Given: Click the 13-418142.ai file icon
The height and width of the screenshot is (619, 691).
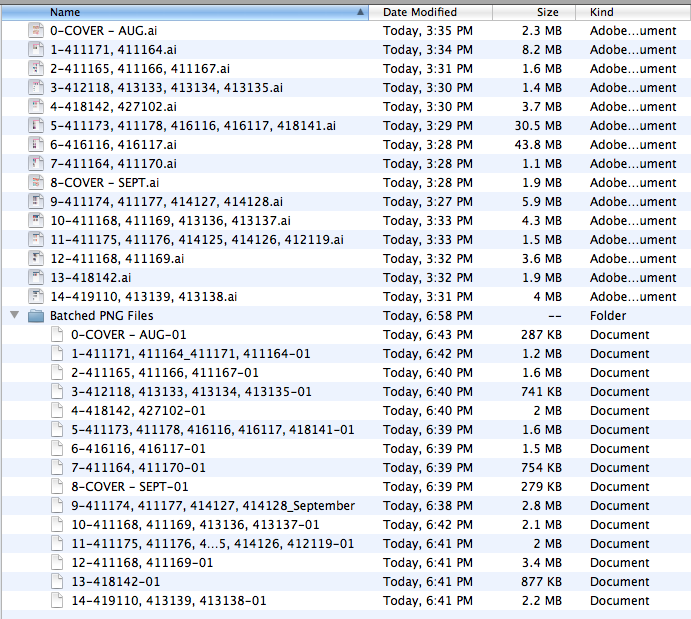Looking at the screenshot, I should [x=36, y=277].
